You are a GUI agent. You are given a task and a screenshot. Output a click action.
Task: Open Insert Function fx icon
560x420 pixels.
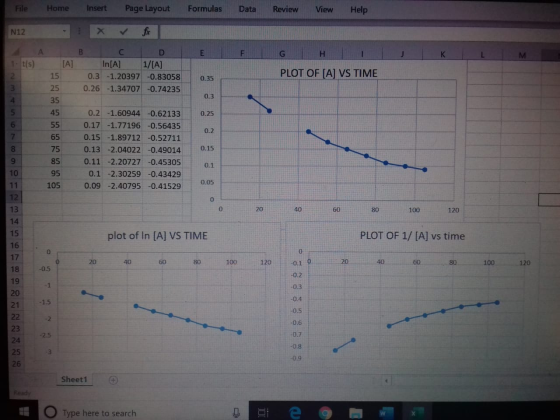point(146,32)
